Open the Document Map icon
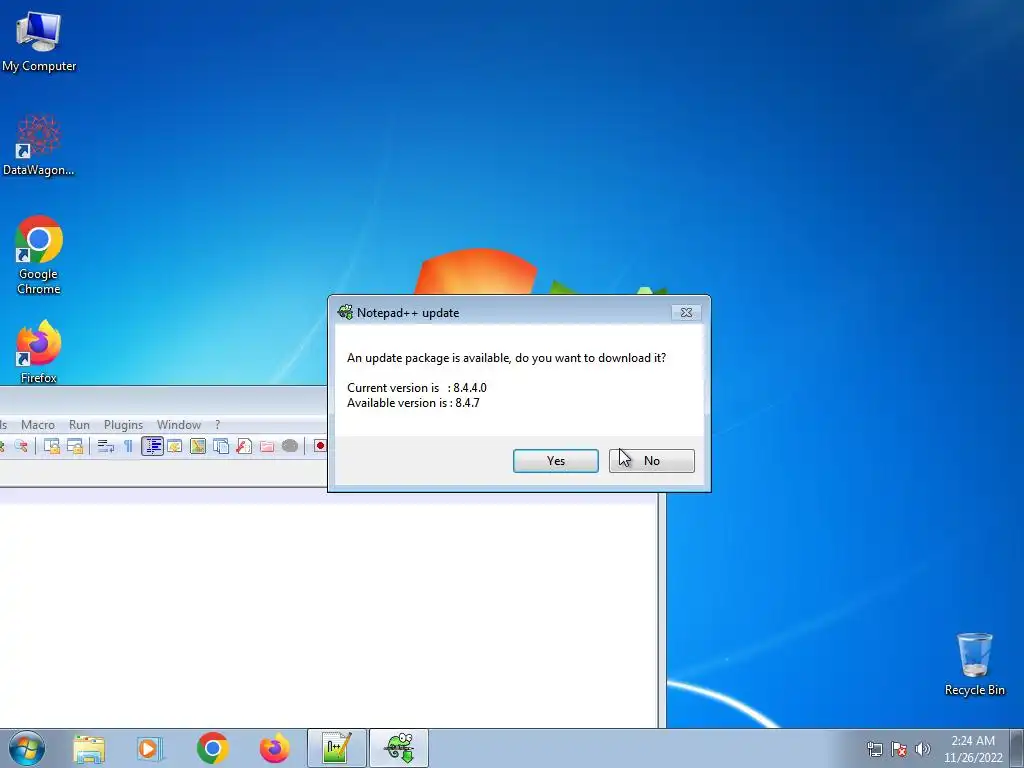 197,446
